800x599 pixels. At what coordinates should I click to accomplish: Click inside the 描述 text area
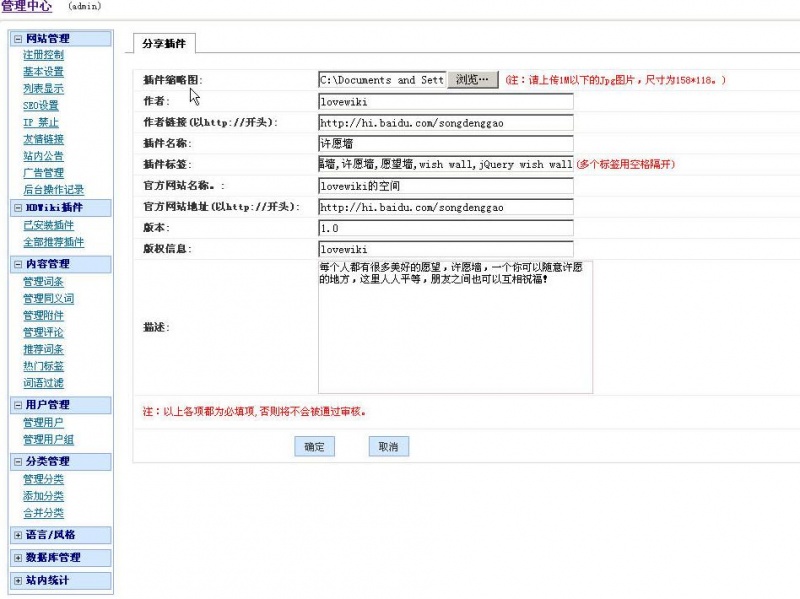pyautogui.click(x=455, y=340)
